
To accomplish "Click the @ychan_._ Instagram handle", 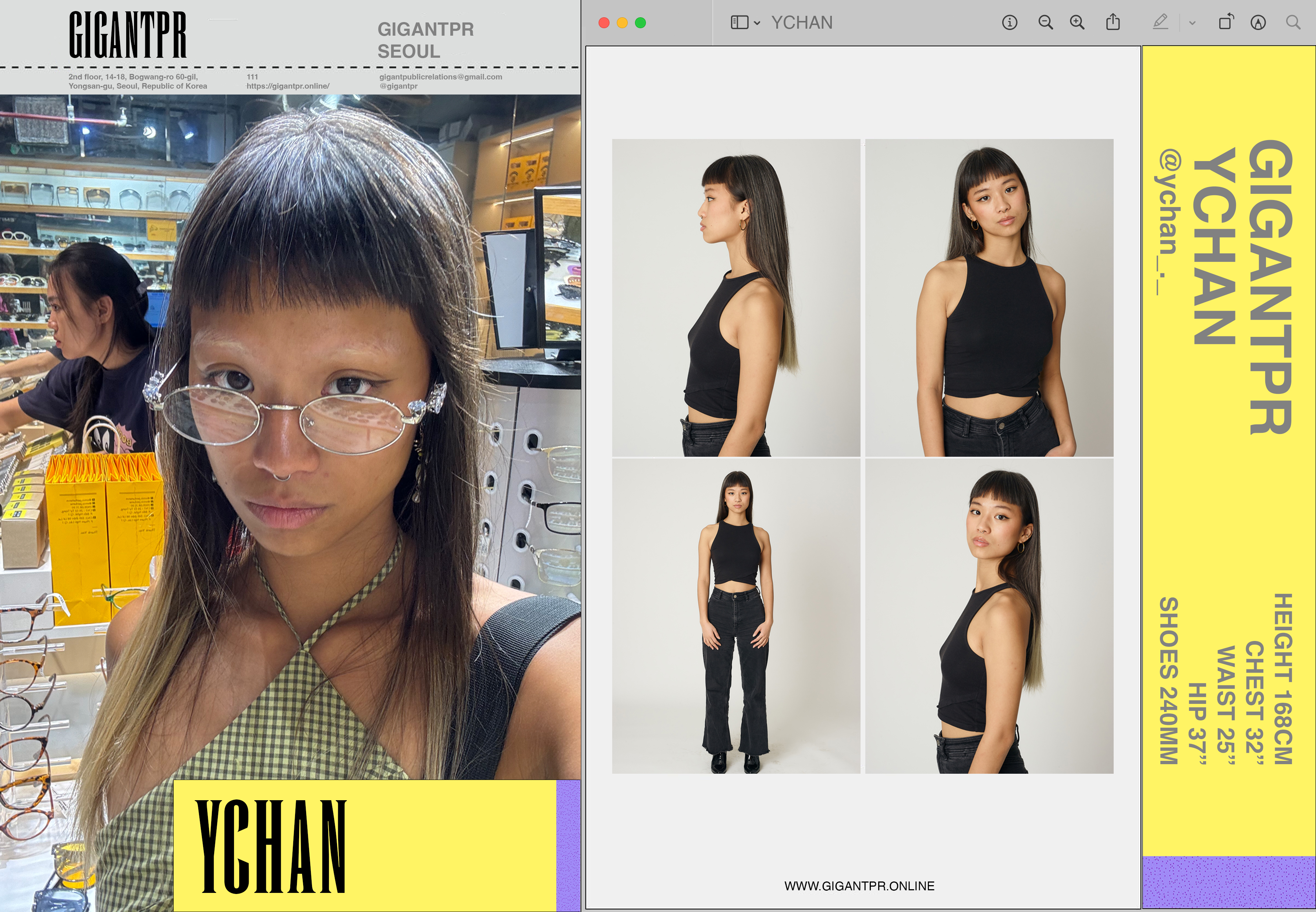I will coord(1168,223).
